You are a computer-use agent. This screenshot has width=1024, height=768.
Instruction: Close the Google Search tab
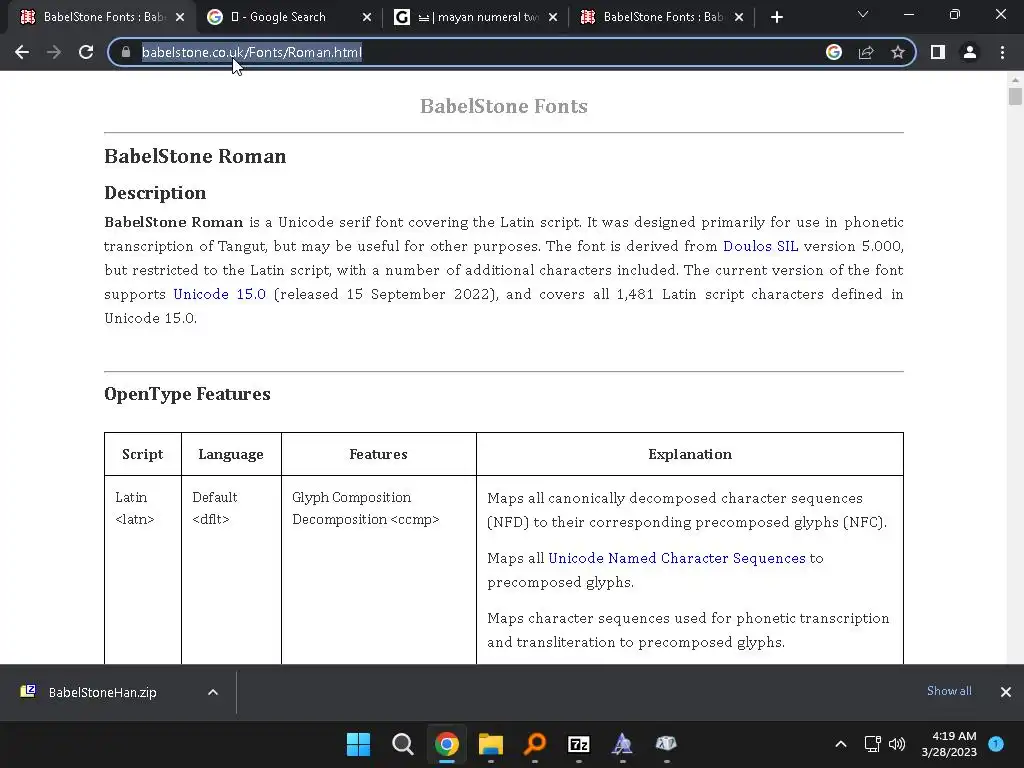coord(367,17)
